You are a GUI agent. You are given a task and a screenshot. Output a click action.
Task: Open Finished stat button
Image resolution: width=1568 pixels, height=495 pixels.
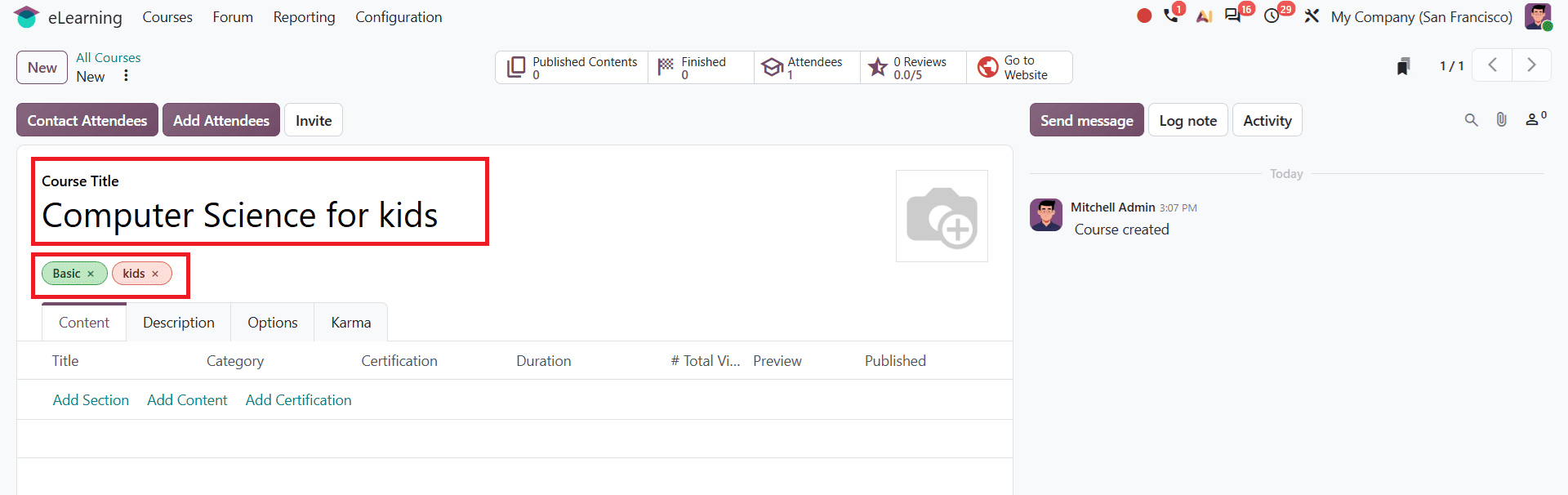pyautogui.click(x=701, y=67)
